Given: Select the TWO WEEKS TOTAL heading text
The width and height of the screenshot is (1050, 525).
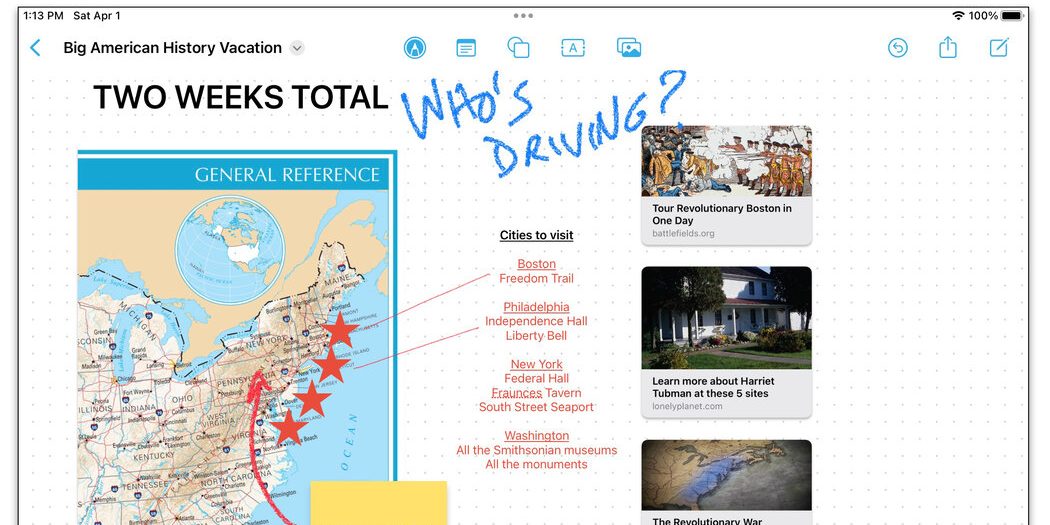Looking at the screenshot, I should pyautogui.click(x=240, y=98).
